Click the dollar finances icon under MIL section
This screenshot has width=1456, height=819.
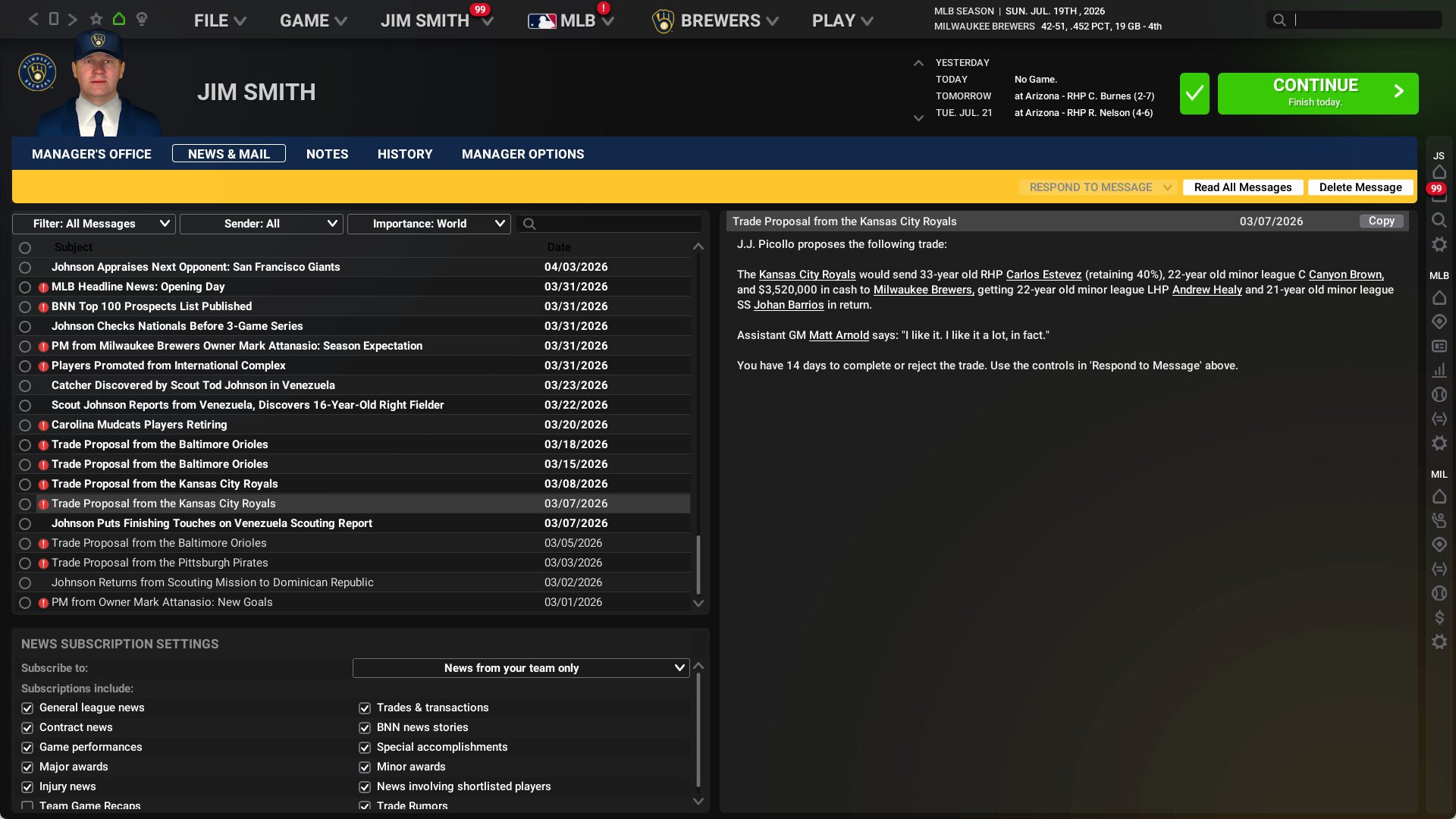[1439, 617]
